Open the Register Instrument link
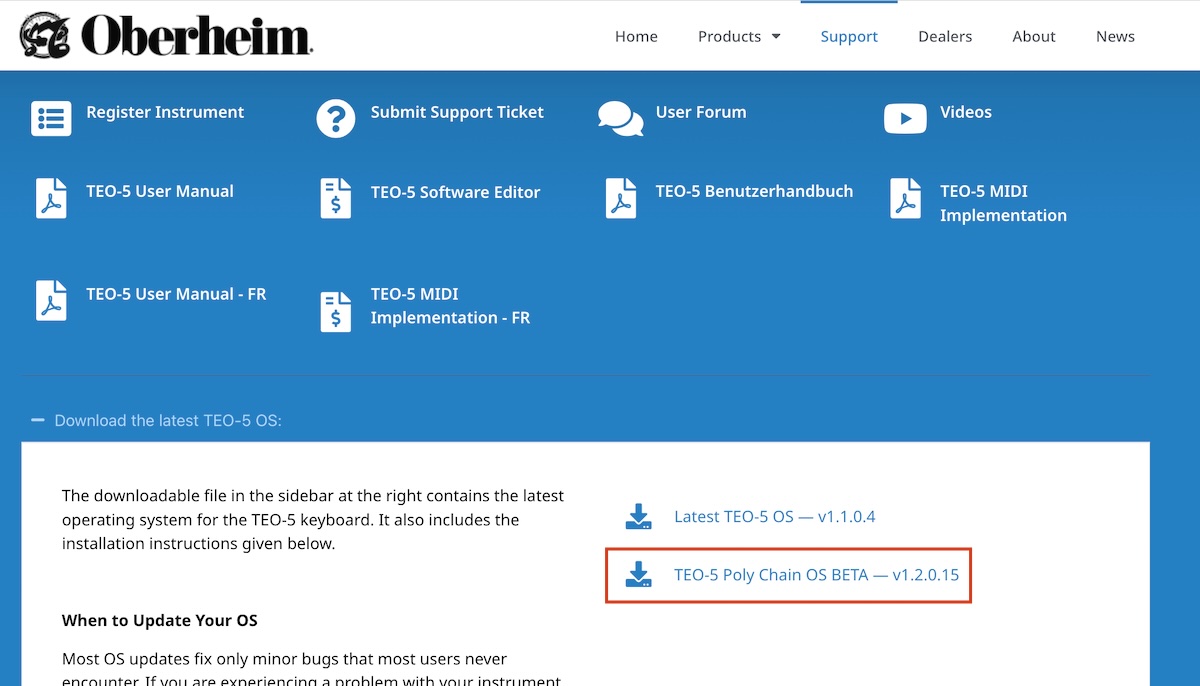1200x686 pixels. tap(165, 112)
